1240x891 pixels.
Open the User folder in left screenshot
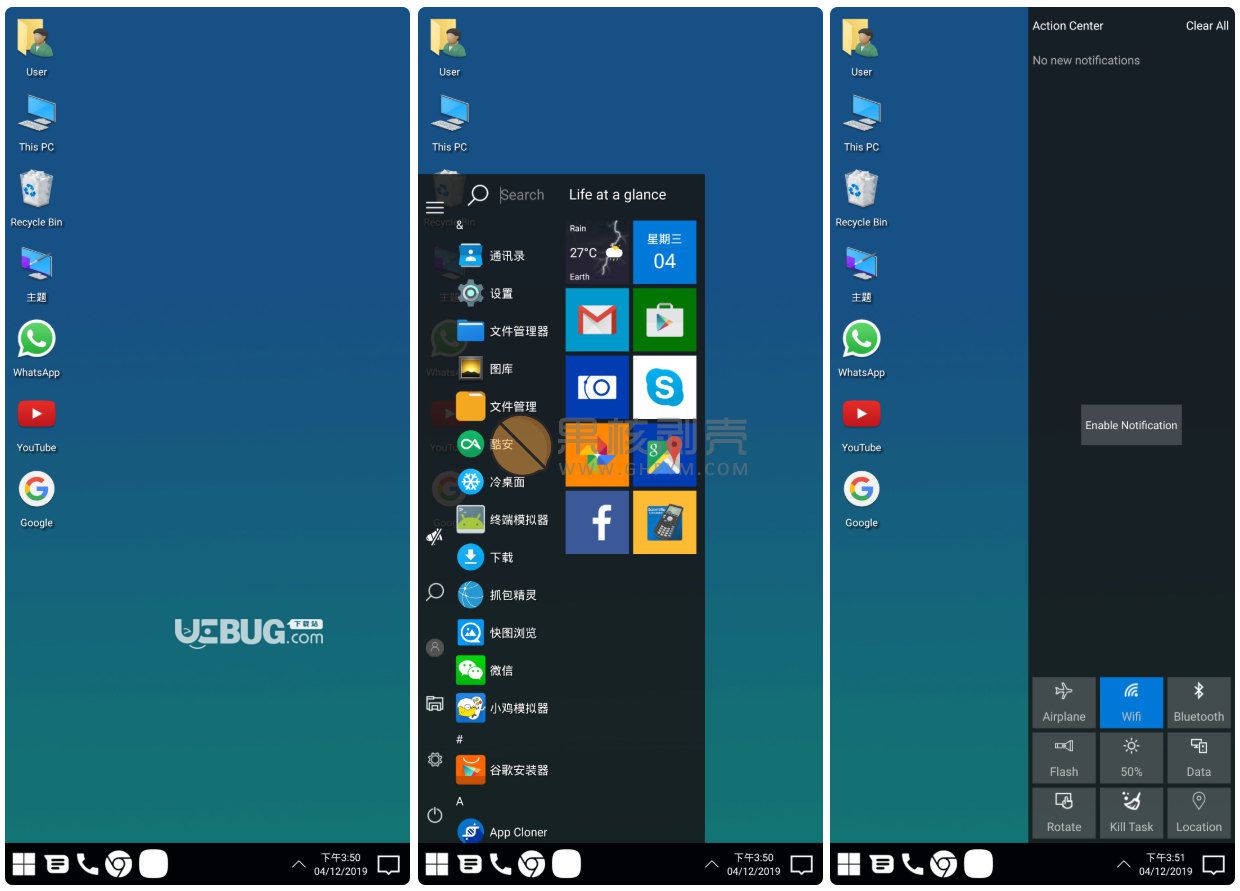(x=36, y=48)
